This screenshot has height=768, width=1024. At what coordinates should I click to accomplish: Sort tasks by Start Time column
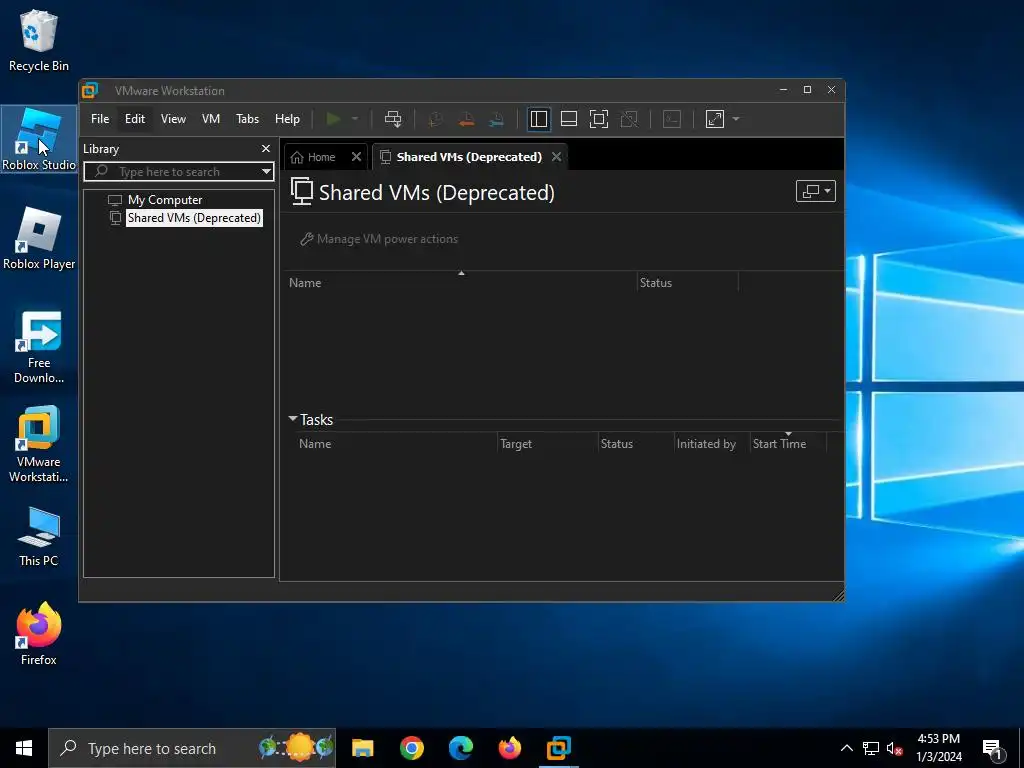(788, 444)
